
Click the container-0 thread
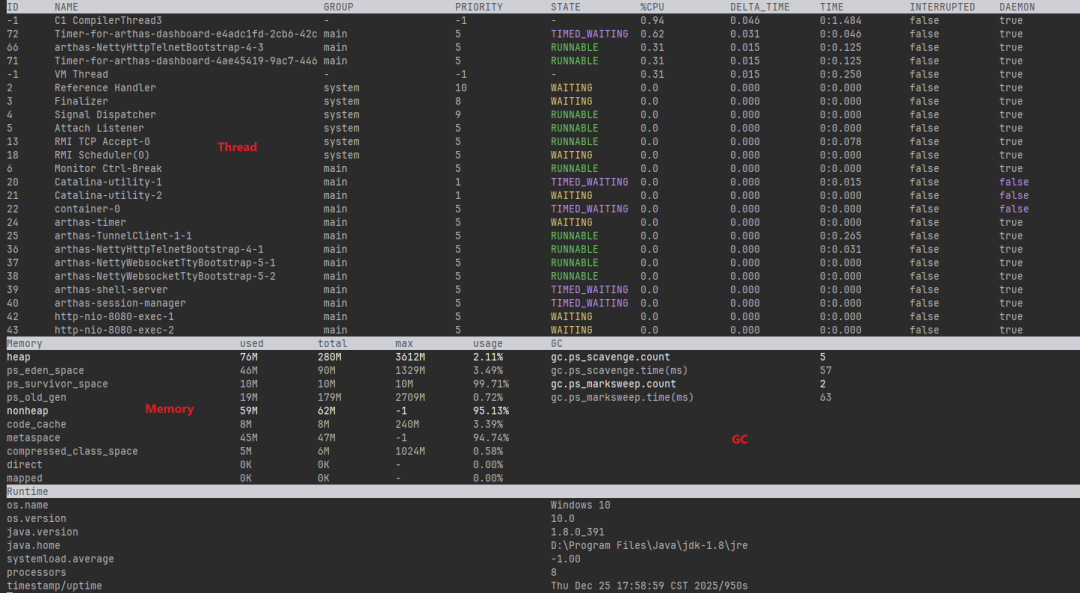87,209
